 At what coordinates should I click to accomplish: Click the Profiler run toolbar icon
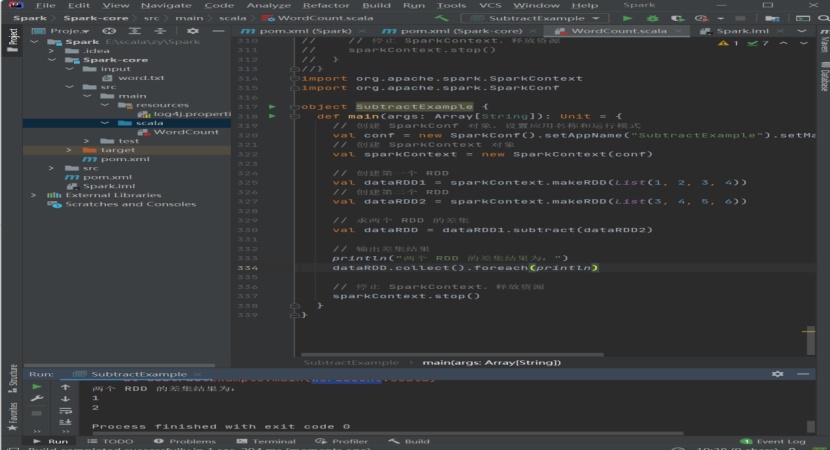tap(701, 18)
